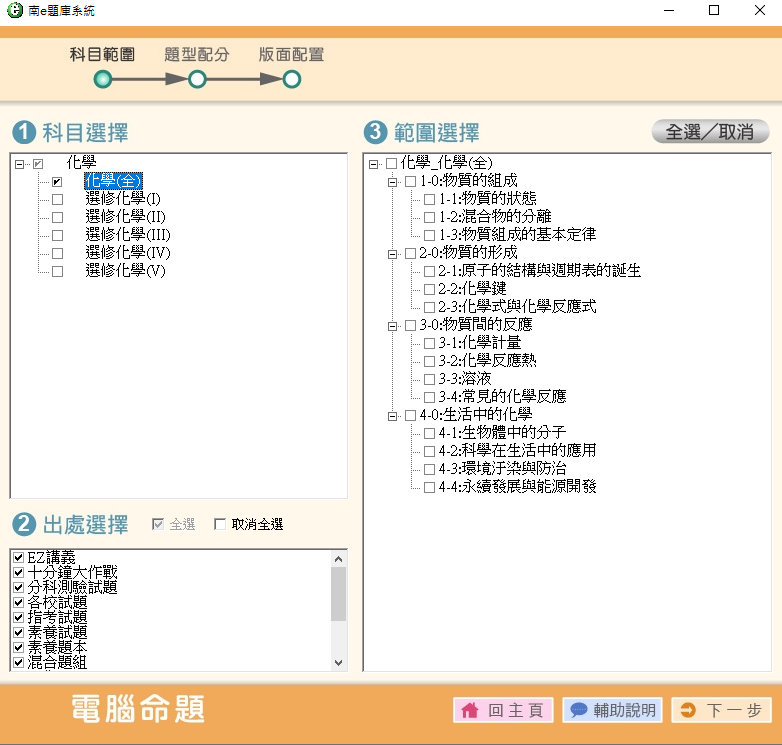Uncheck the 素養題本 source
Image resolution: width=782 pixels, height=745 pixels.
[19, 647]
